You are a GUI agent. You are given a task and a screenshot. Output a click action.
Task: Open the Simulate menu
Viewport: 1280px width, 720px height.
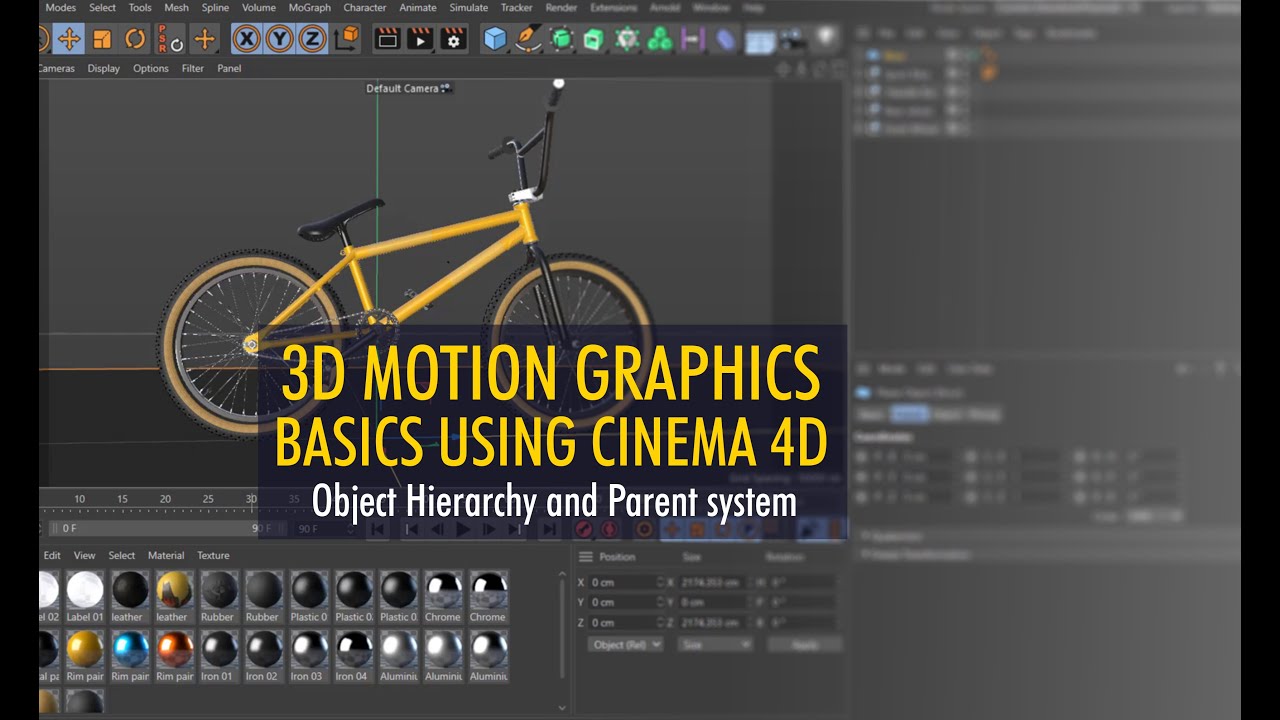point(468,7)
